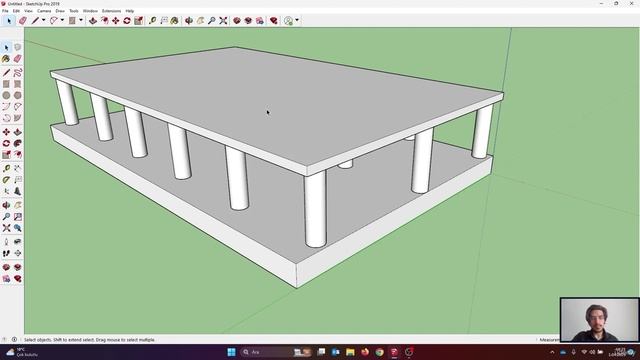Show hidden system tray icons chevron
The image size is (640, 360).
[x=552, y=352]
